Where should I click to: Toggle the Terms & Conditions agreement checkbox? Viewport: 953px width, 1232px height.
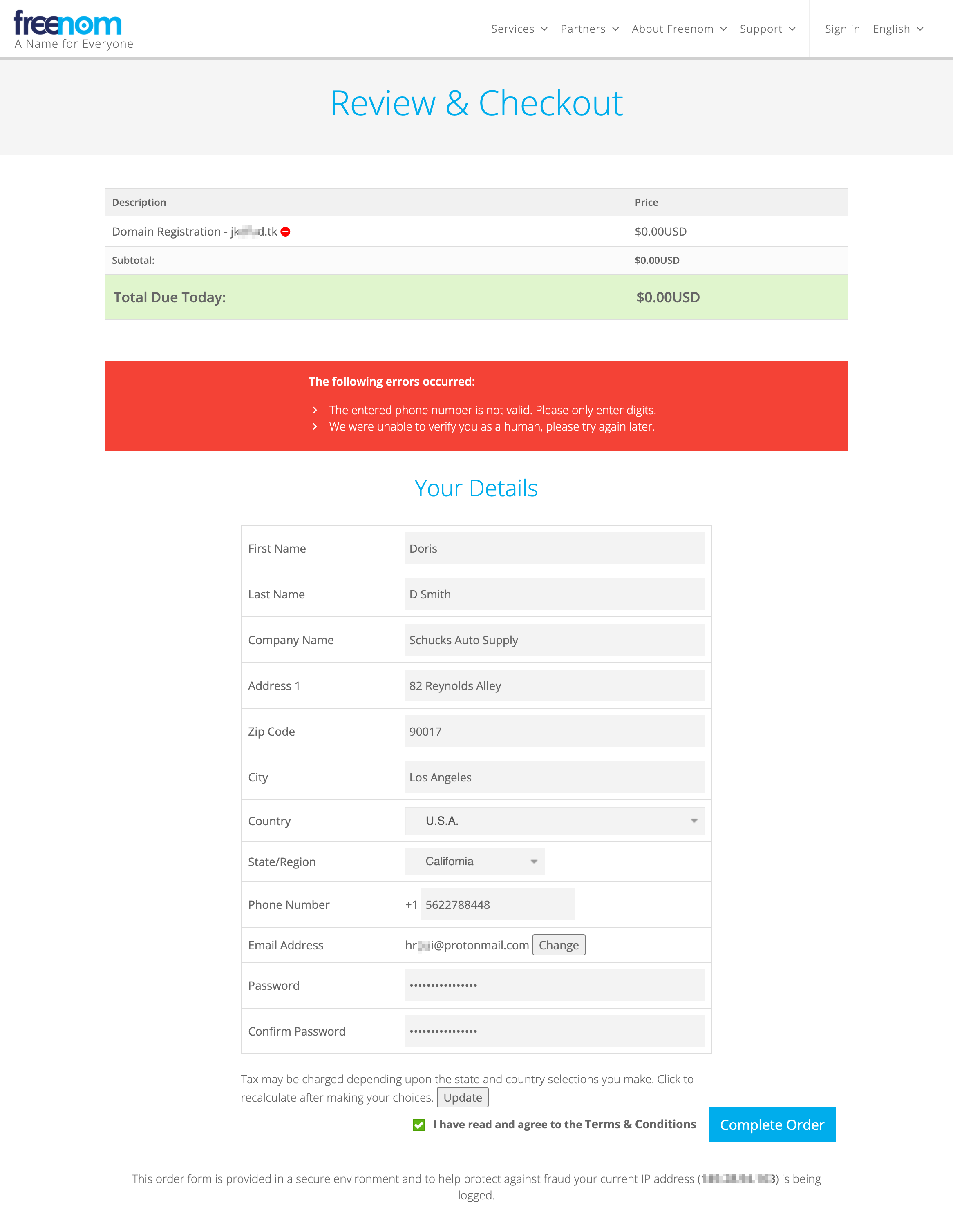421,1125
